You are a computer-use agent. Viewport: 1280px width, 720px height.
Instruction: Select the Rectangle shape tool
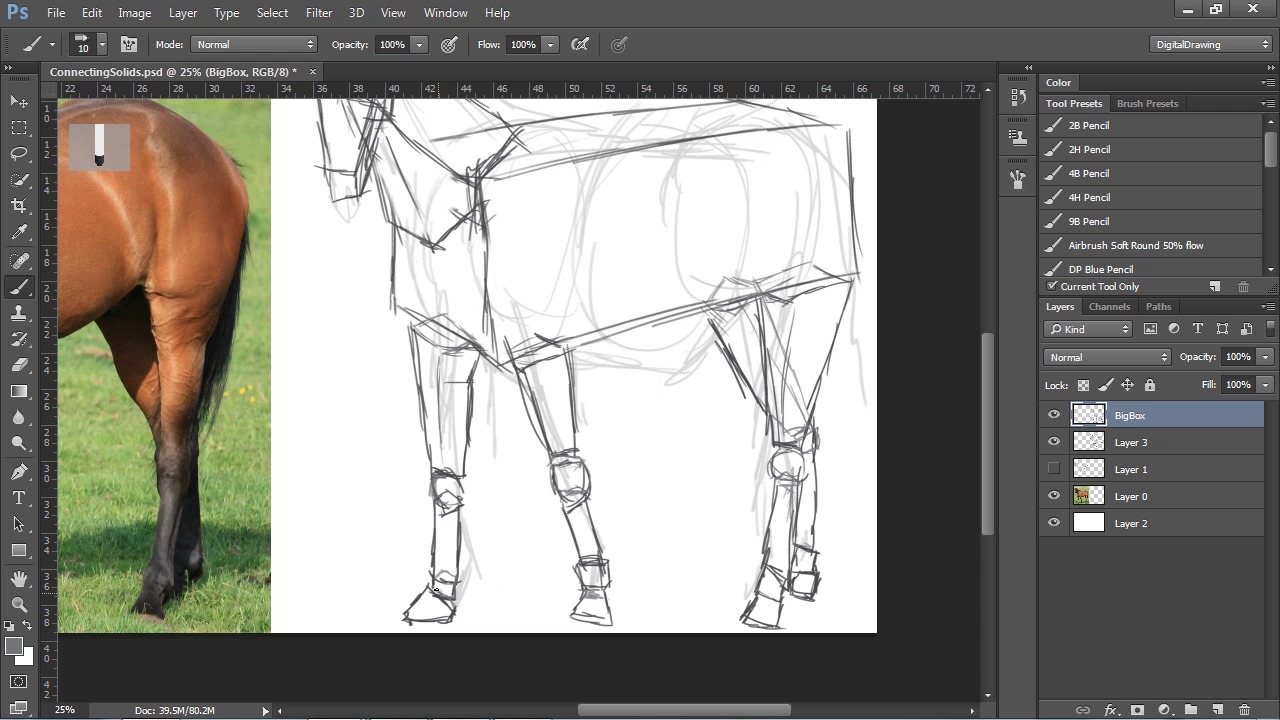click(x=19, y=550)
